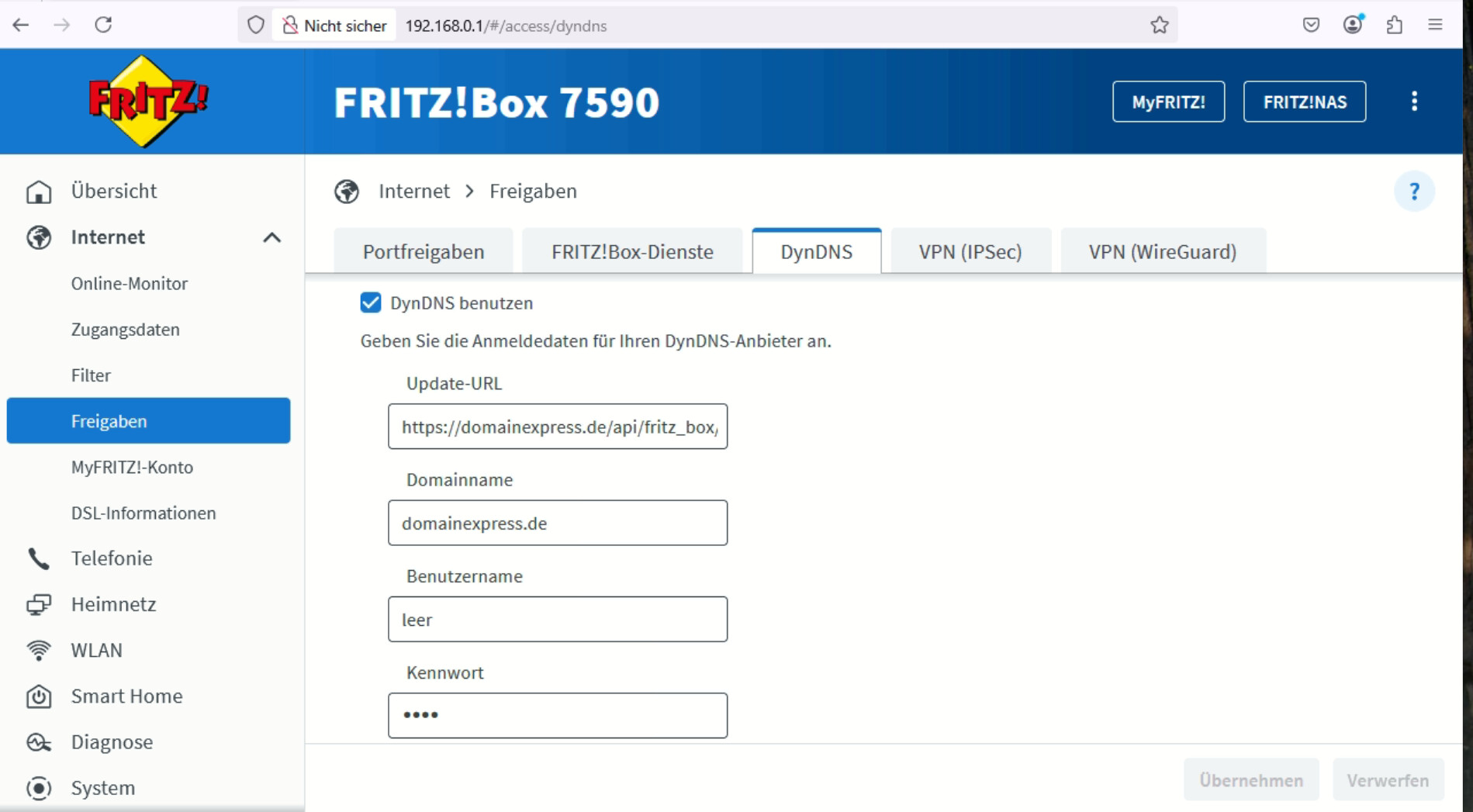Image resolution: width=1473 pixels, height=812 pixels.
Task: Open the Pocket save icon
Action: click(x=1311, y=25)
